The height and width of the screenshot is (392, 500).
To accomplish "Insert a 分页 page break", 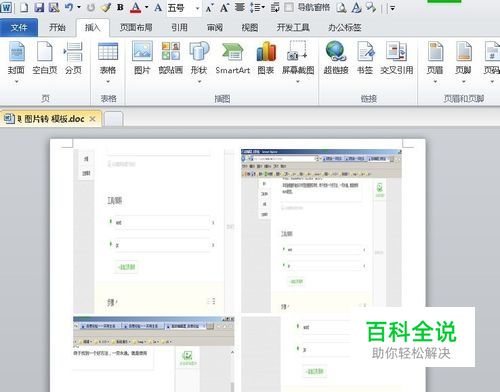I will tap(73, 58).
